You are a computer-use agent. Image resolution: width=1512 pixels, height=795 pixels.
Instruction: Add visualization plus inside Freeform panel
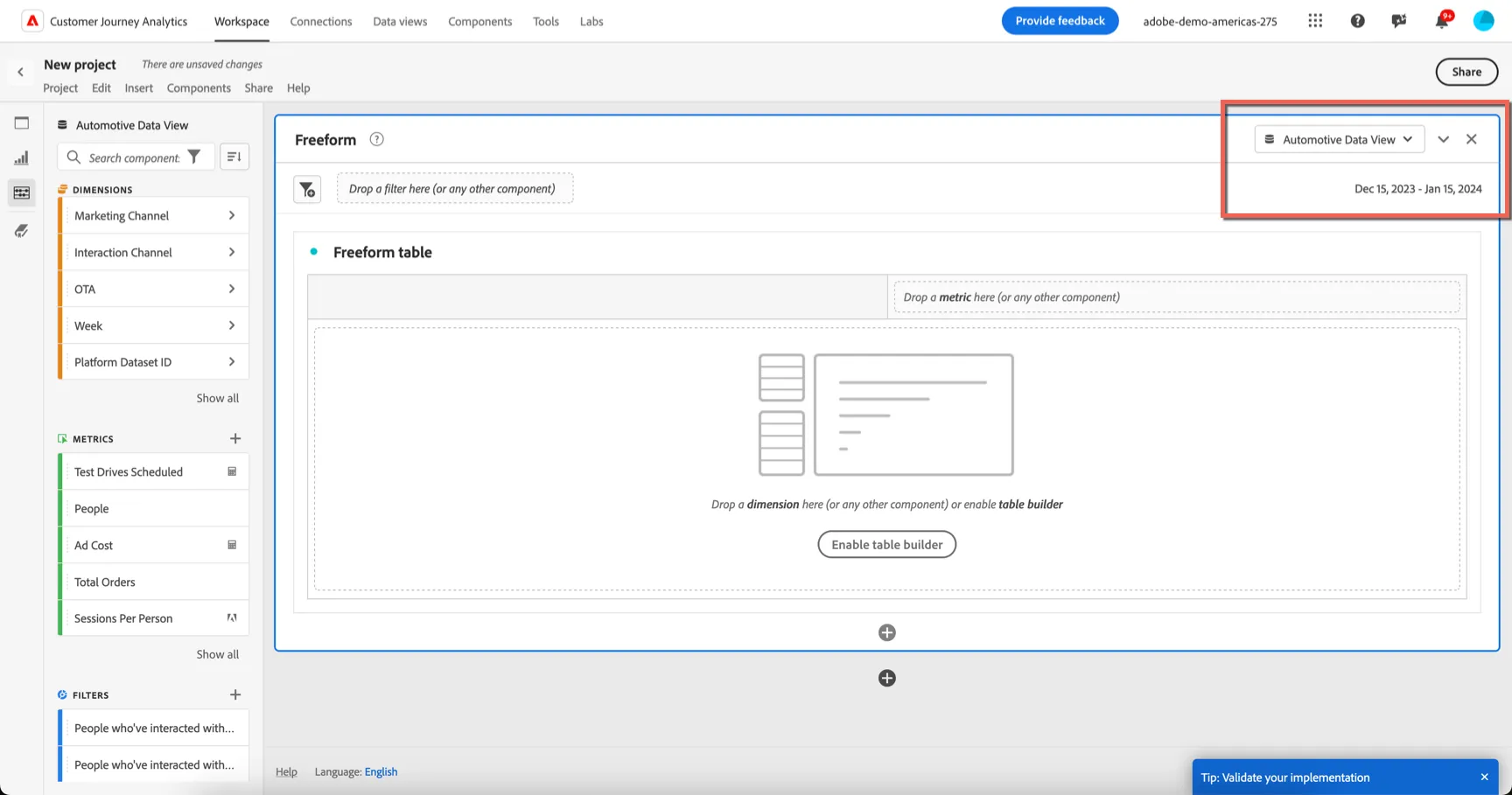click(x=887, y=632)
